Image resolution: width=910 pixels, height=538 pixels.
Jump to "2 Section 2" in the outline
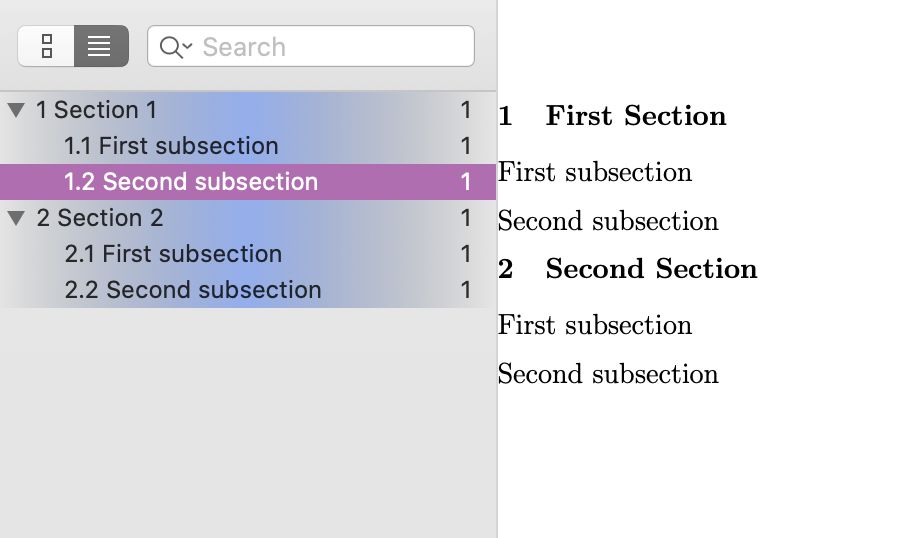[100, 218]
